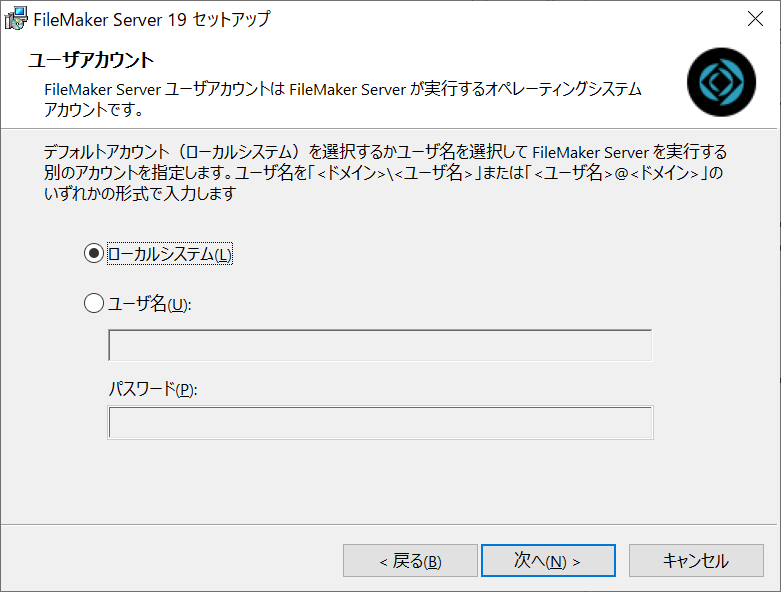Click the ローカルシステム(L) label text
This screenshot has height=592, width=781.
point(169,254)
